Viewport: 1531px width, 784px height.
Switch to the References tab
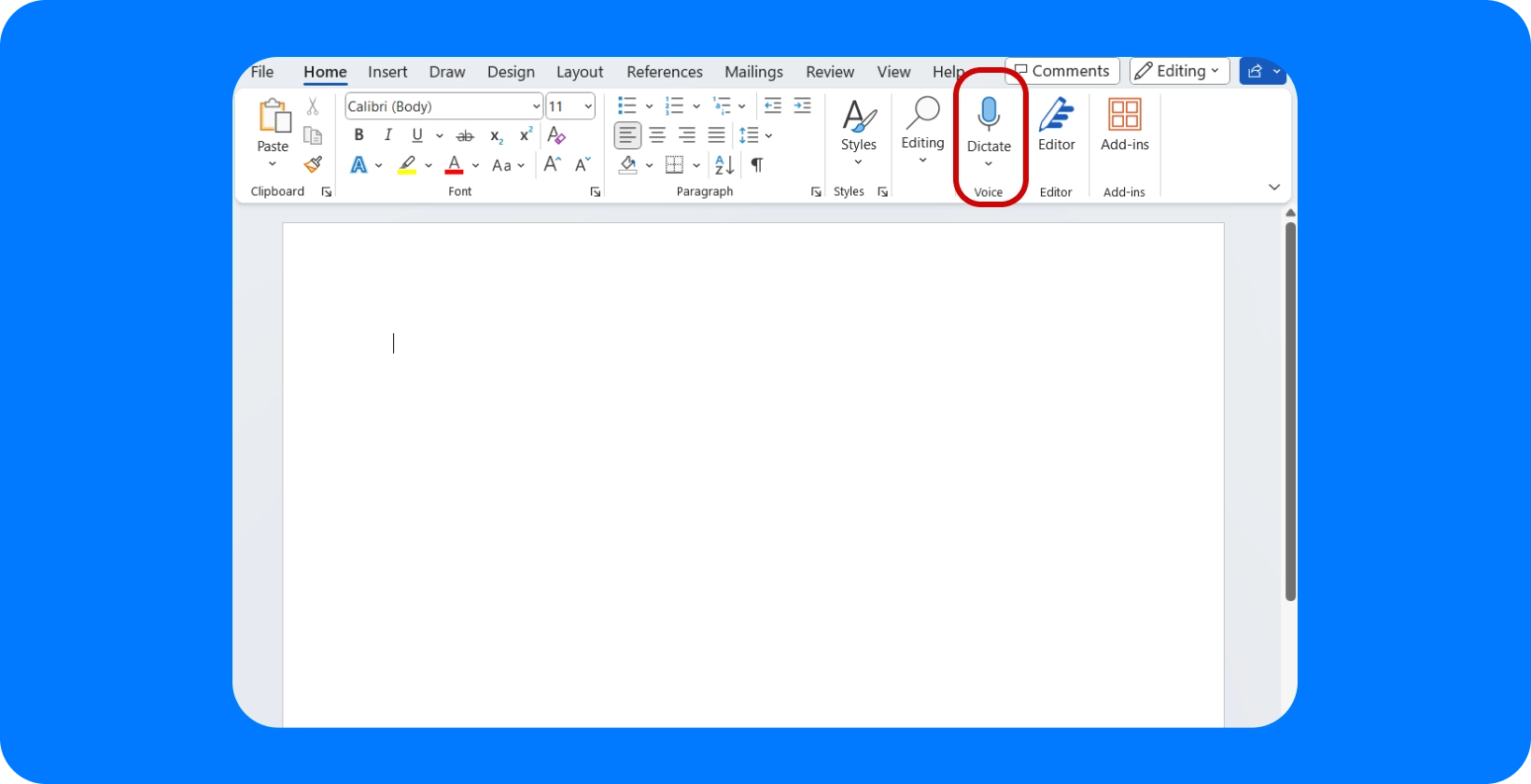(x=665, y=72)
